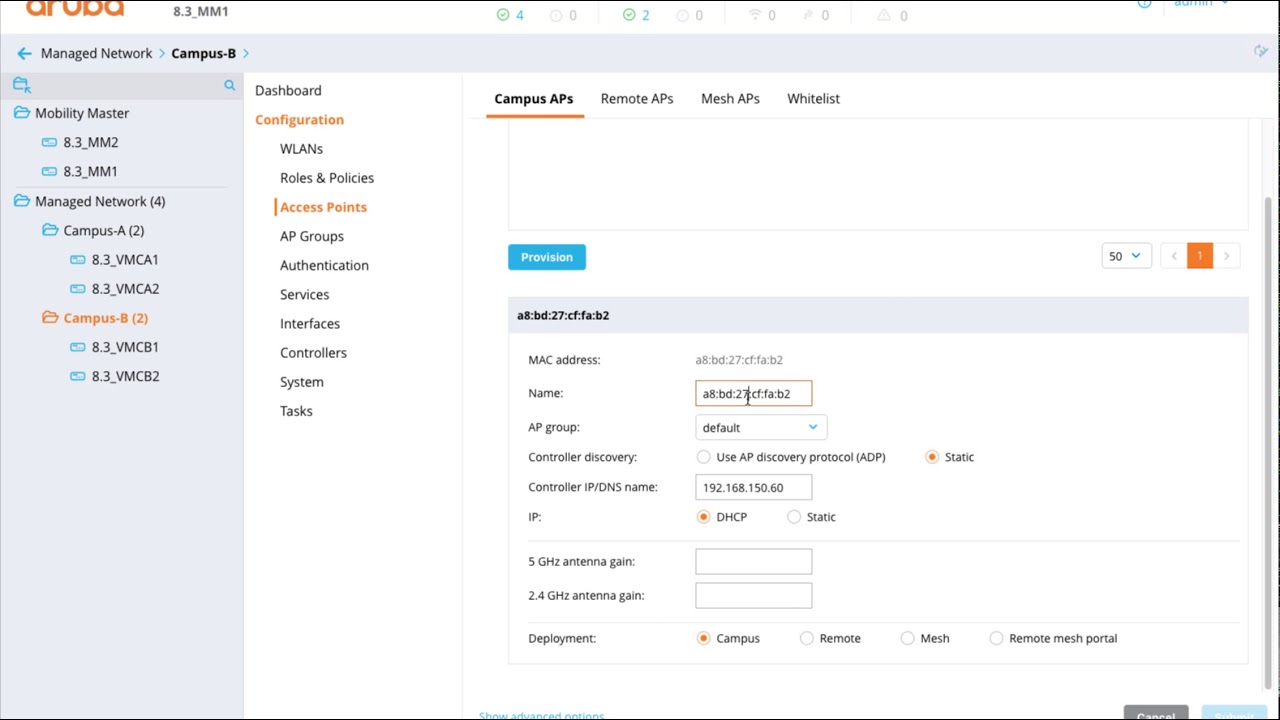Image resolution: width=1280 pixels, height=720 pixels.
Task: Click the search magnifier in the network tree
Action: coord(230,86)
